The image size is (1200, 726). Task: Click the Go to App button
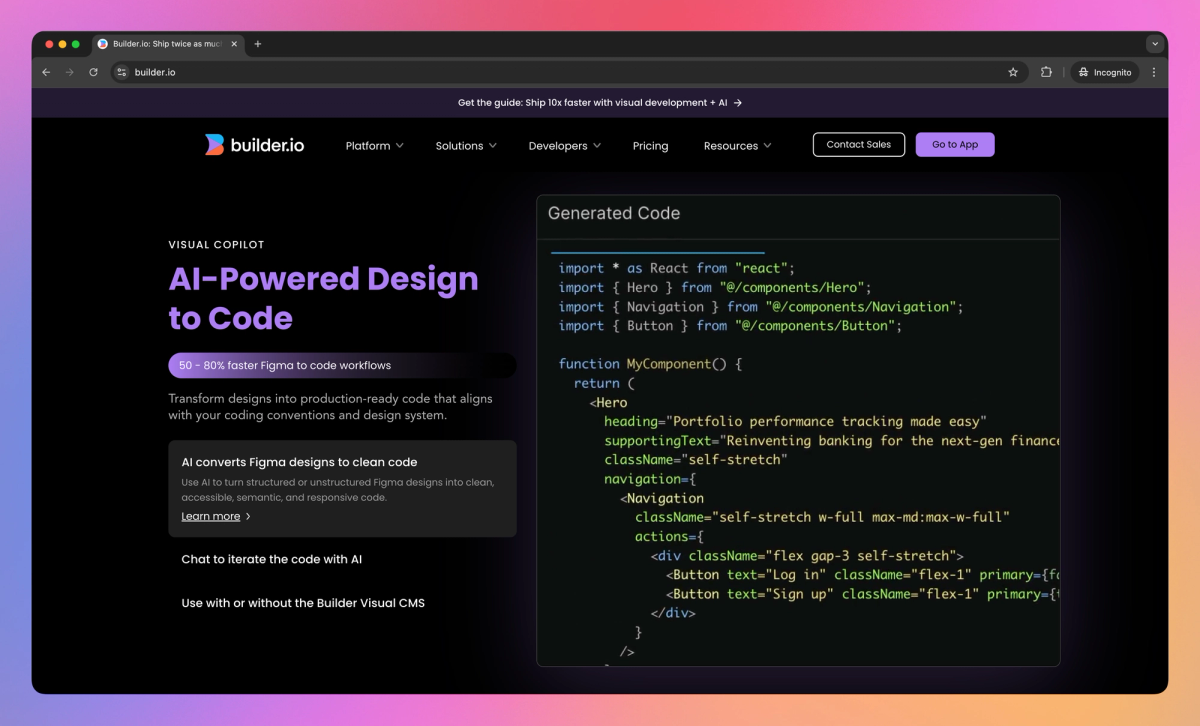click(x=955, y=144)
